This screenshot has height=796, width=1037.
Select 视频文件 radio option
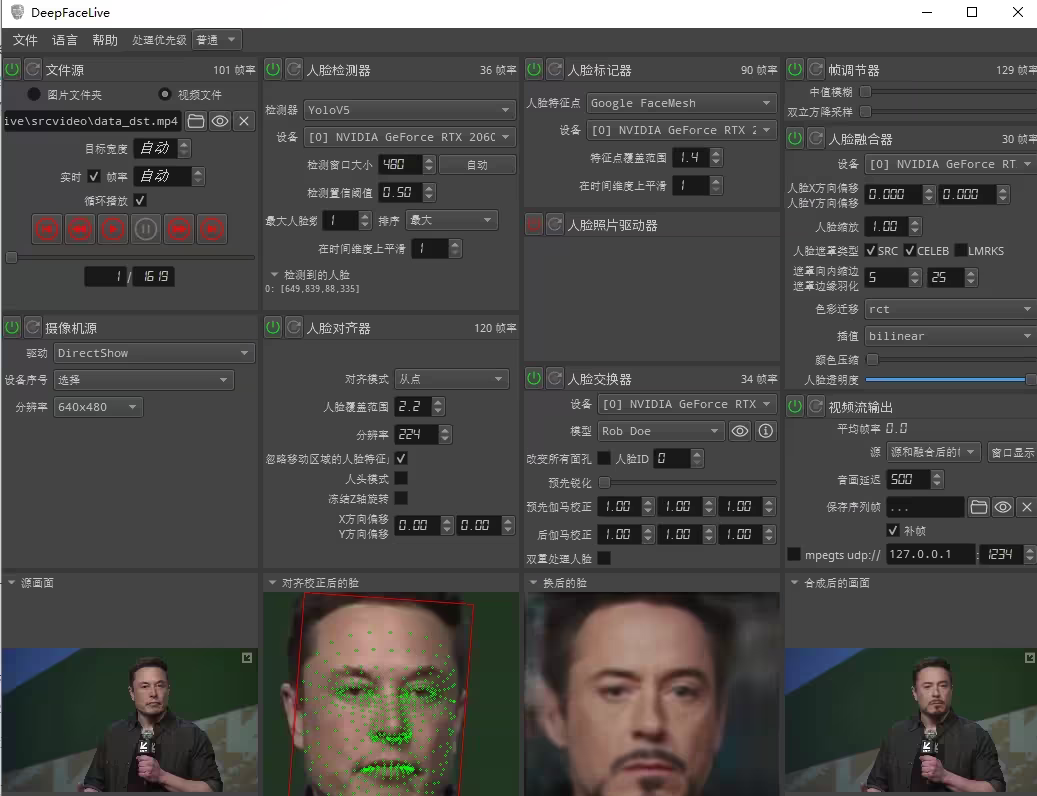click(x=165, y=95)
